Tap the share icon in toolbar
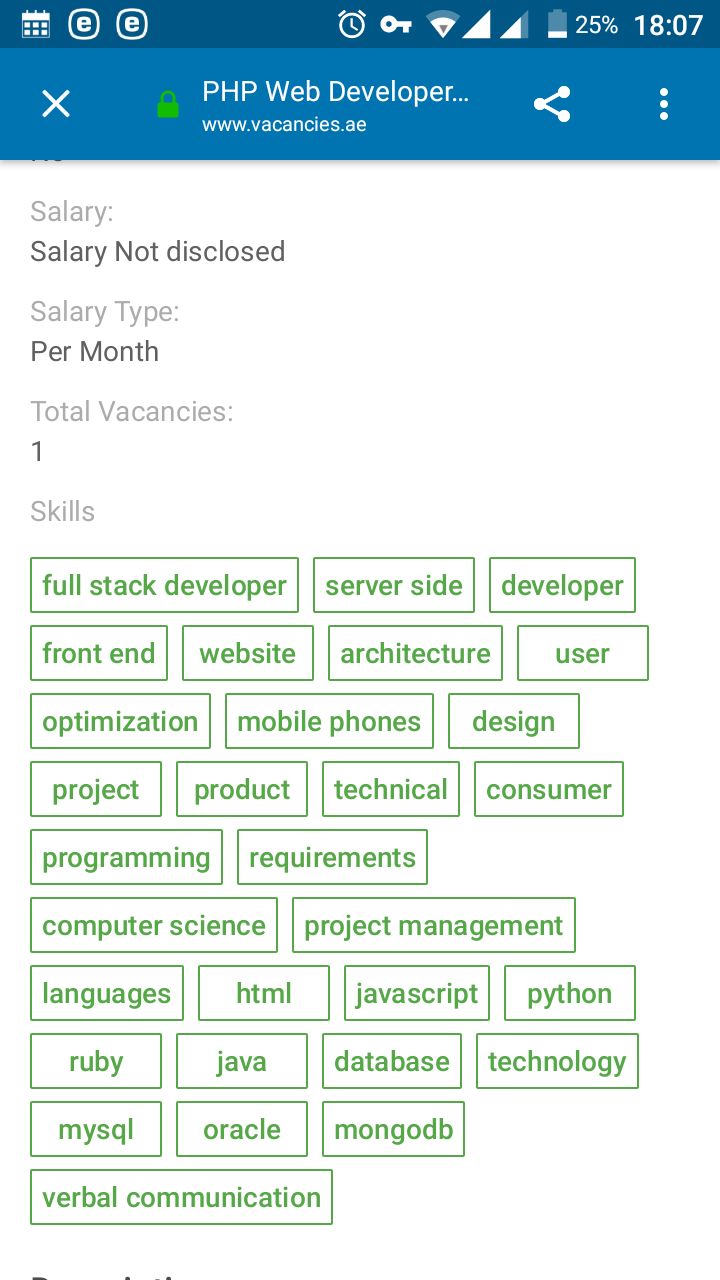 tap(552, 104)
